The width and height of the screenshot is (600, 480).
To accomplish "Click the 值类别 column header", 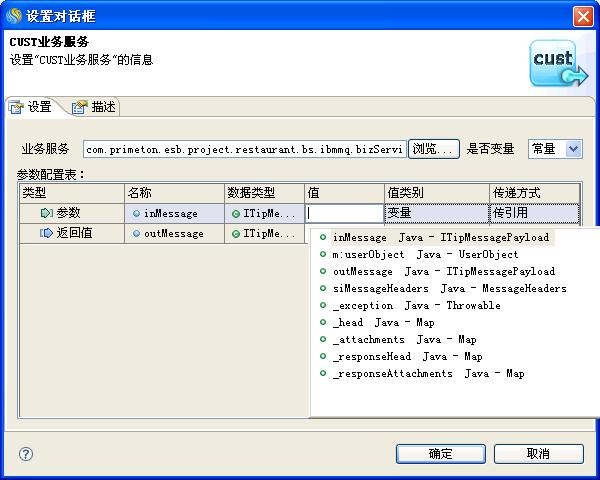I will [437, 193].
